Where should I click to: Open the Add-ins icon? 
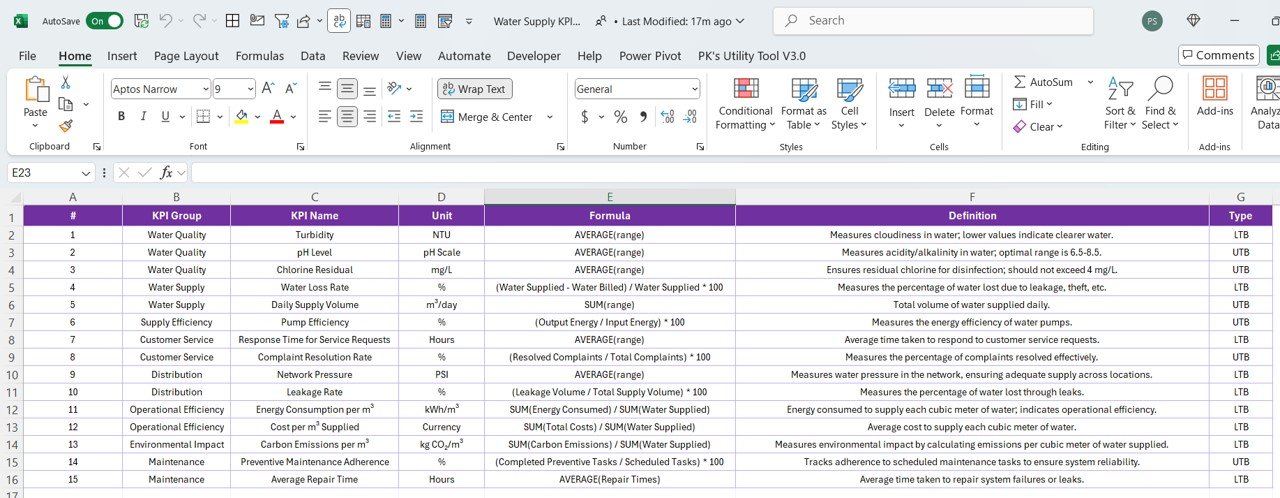pyautogui.click(x=1215, y=89)
